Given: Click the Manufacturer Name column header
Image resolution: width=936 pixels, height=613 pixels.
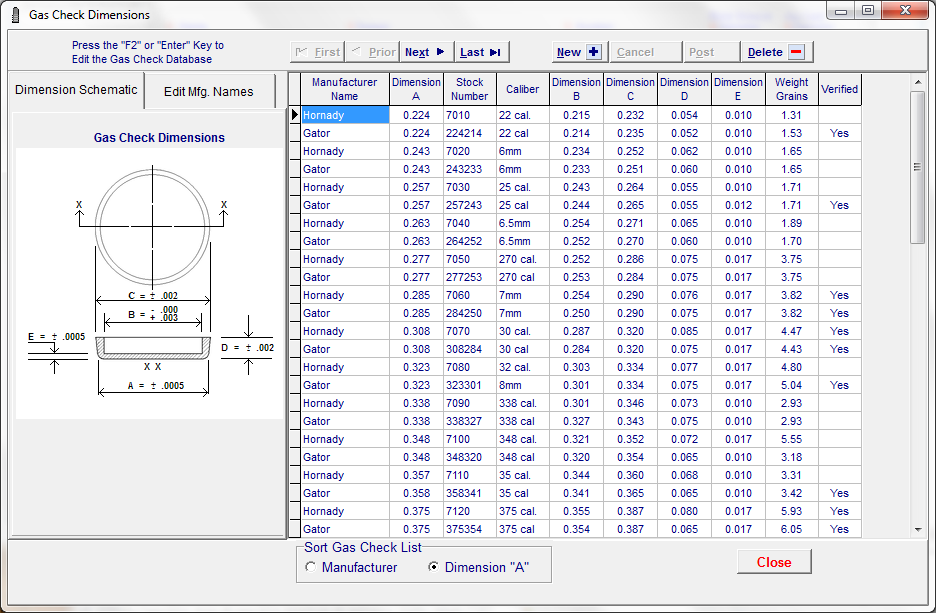Looking at the screenshot, I should [x=344, y=90].
